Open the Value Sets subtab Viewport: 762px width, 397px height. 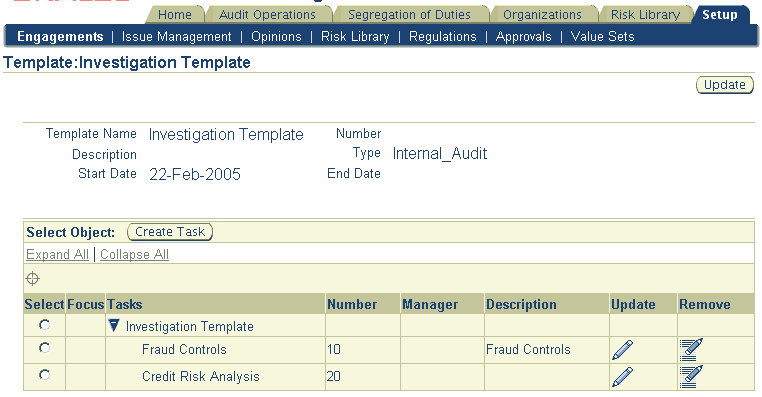[602, 37]
